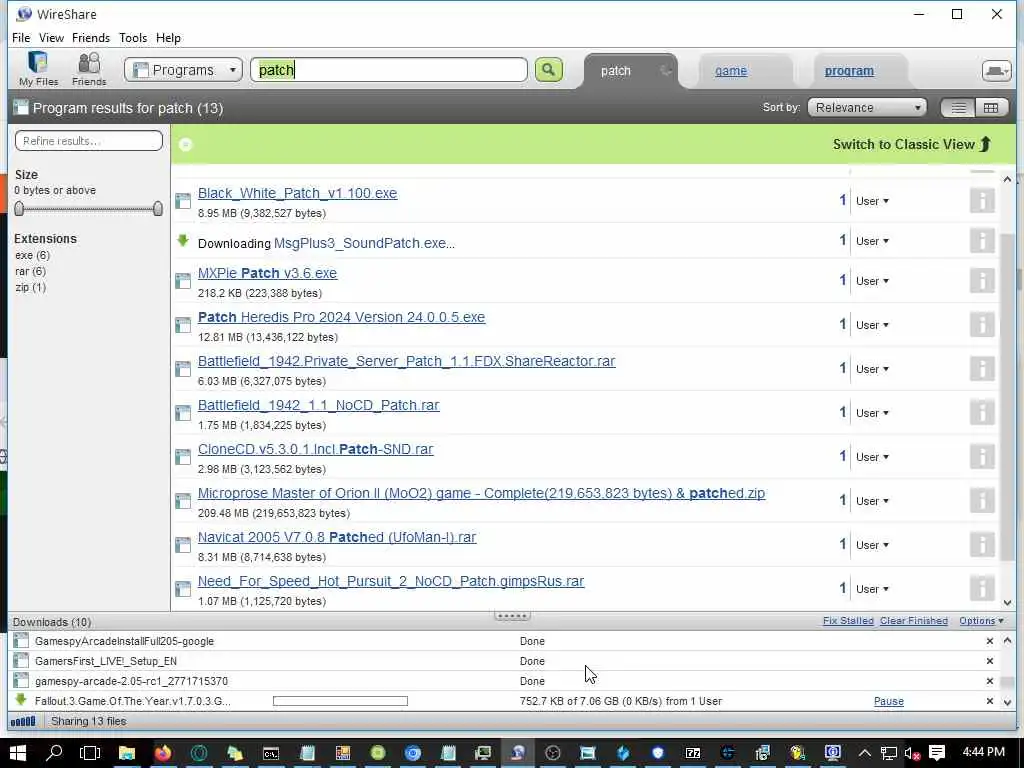1024x768 pixels.
Task: Open the Programs category dropdown
Action: [x=184, y=70]
